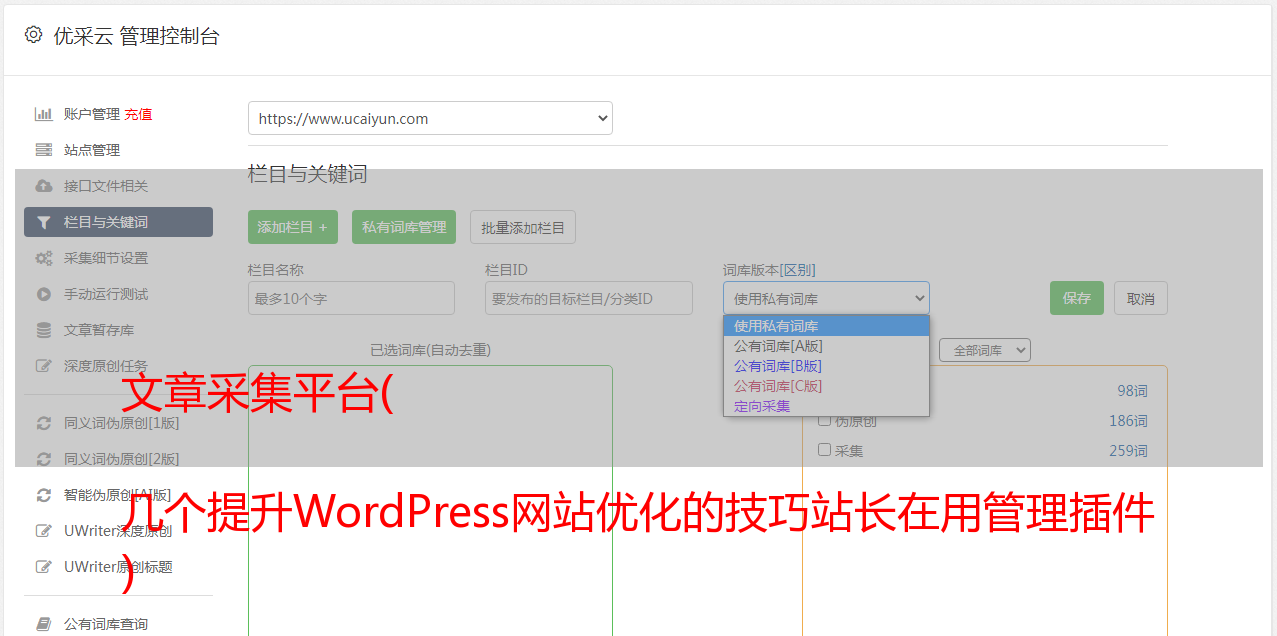Click the 栏目ID input field

pos(589,298)
